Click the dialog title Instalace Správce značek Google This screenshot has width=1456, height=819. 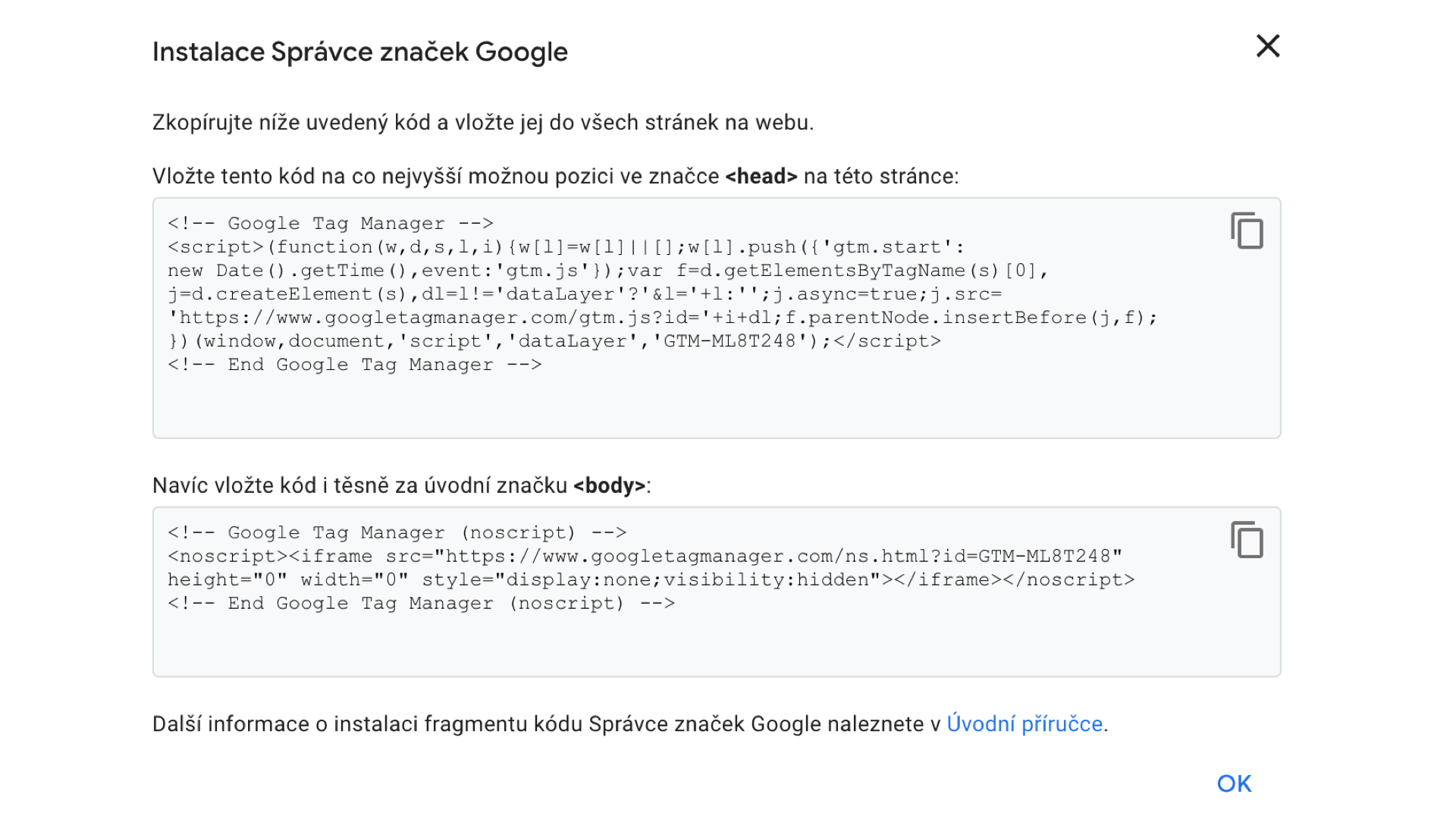(x=359, y=52)
